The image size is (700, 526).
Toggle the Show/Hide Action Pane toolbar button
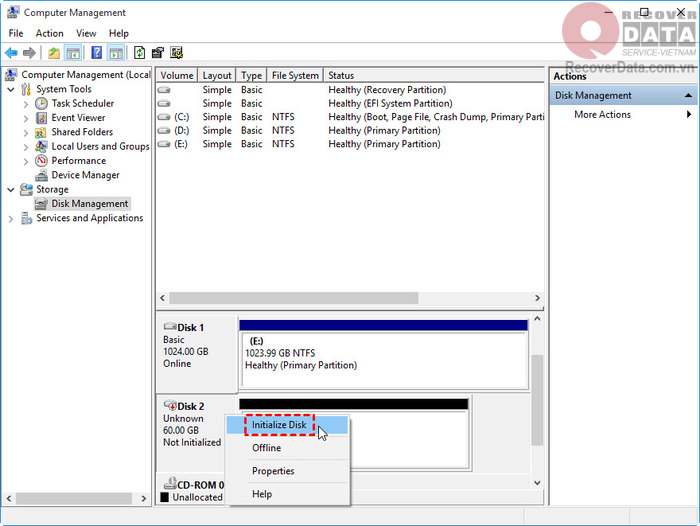[117, 53]
